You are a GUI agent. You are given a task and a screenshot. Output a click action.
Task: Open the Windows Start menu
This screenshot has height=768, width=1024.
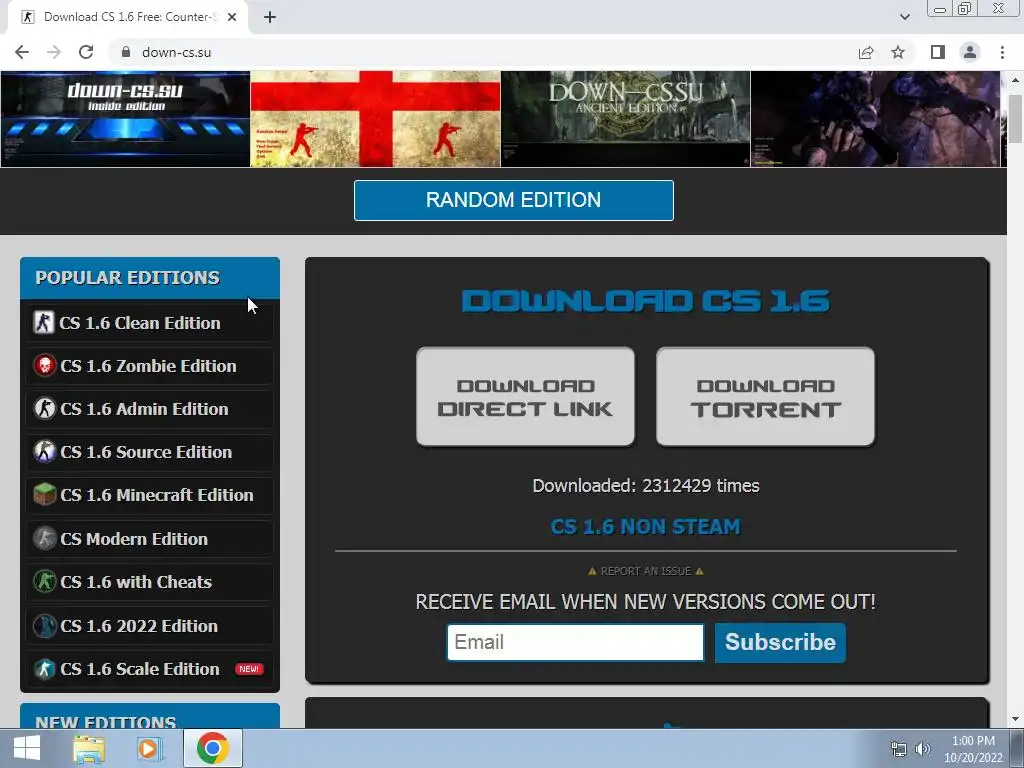pos(27,748)
